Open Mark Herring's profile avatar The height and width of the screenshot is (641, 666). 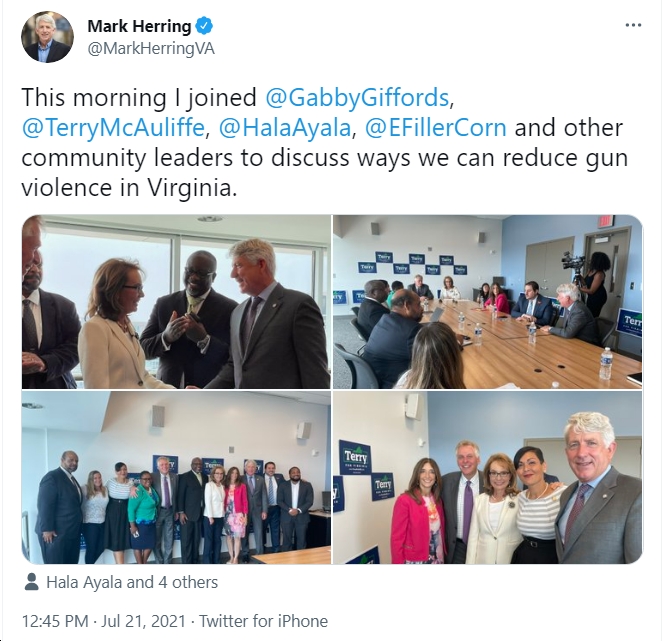(48, 37)
